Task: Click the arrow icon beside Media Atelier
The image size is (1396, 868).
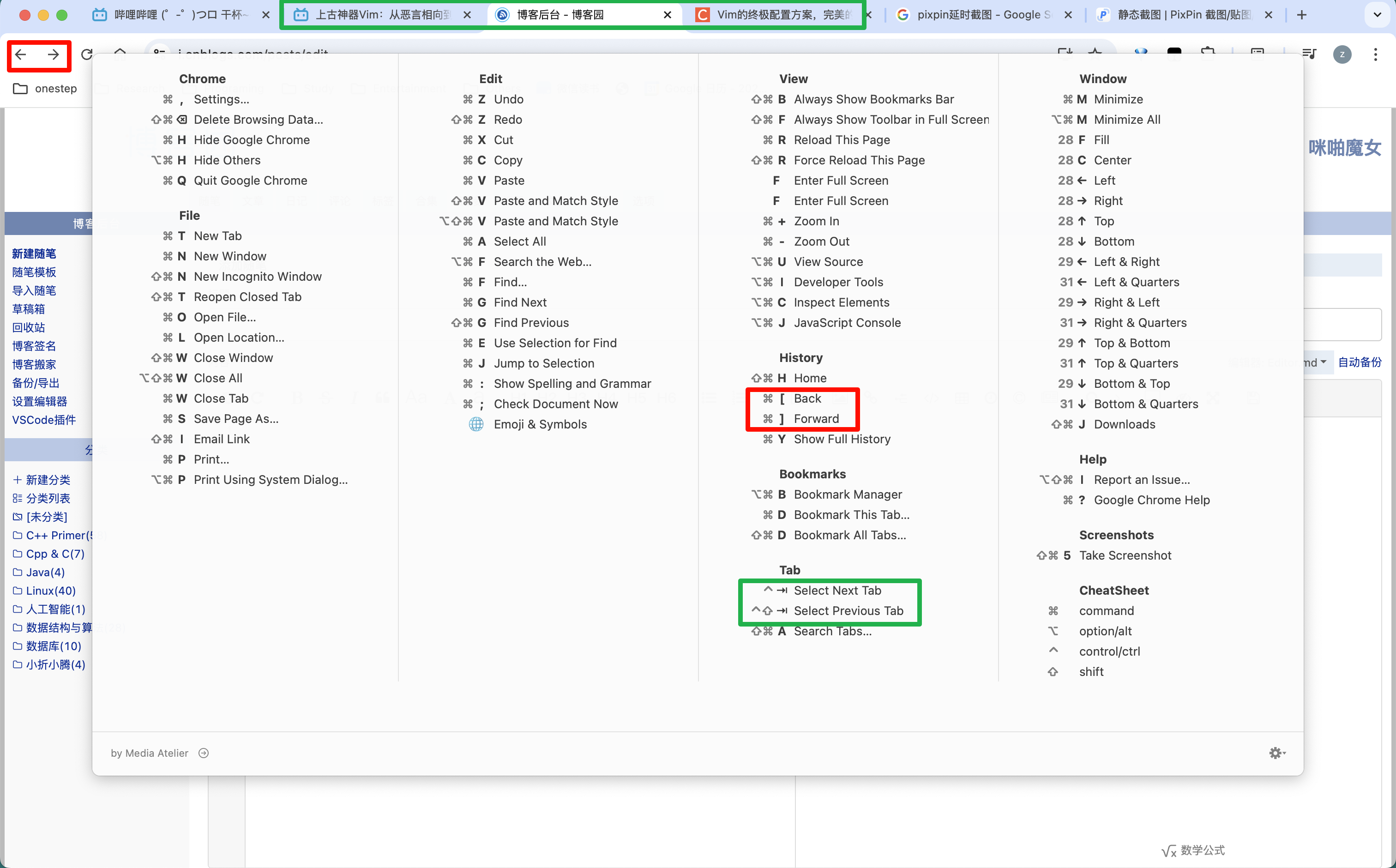Action: 204,753
